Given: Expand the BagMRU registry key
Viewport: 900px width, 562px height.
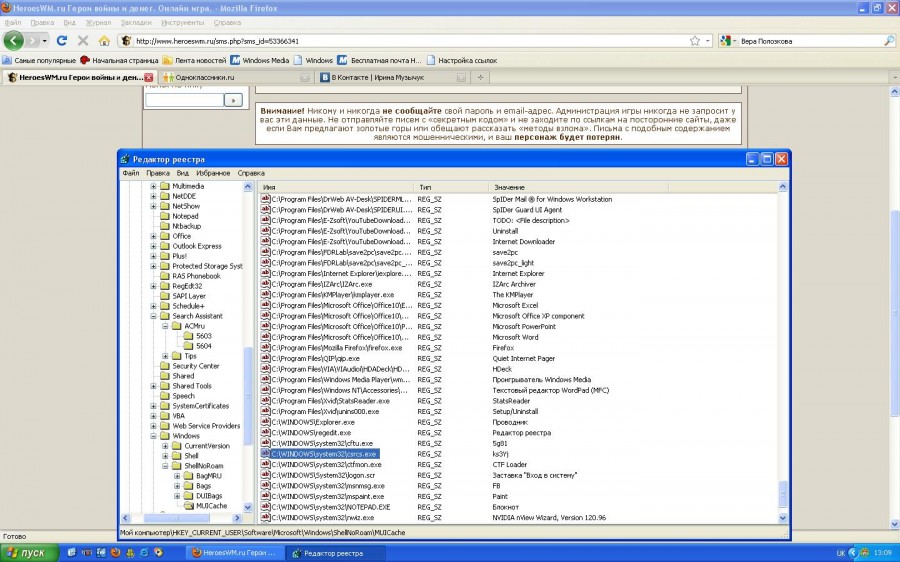Looking at the screenshot, I should pyautogui.click(x=177, y=476).
